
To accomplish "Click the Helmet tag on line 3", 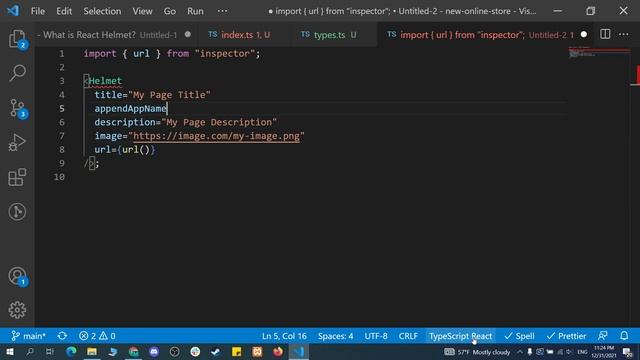I will (x=105, y=81).
